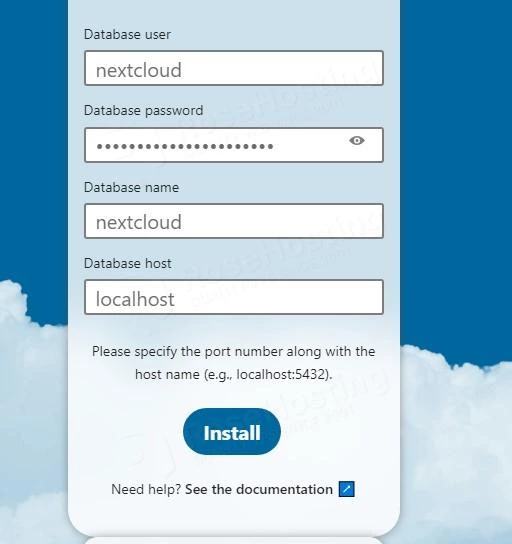The image size is (512, 544).
Task: Open the See the documentation link
Action: tap(259, 490)
